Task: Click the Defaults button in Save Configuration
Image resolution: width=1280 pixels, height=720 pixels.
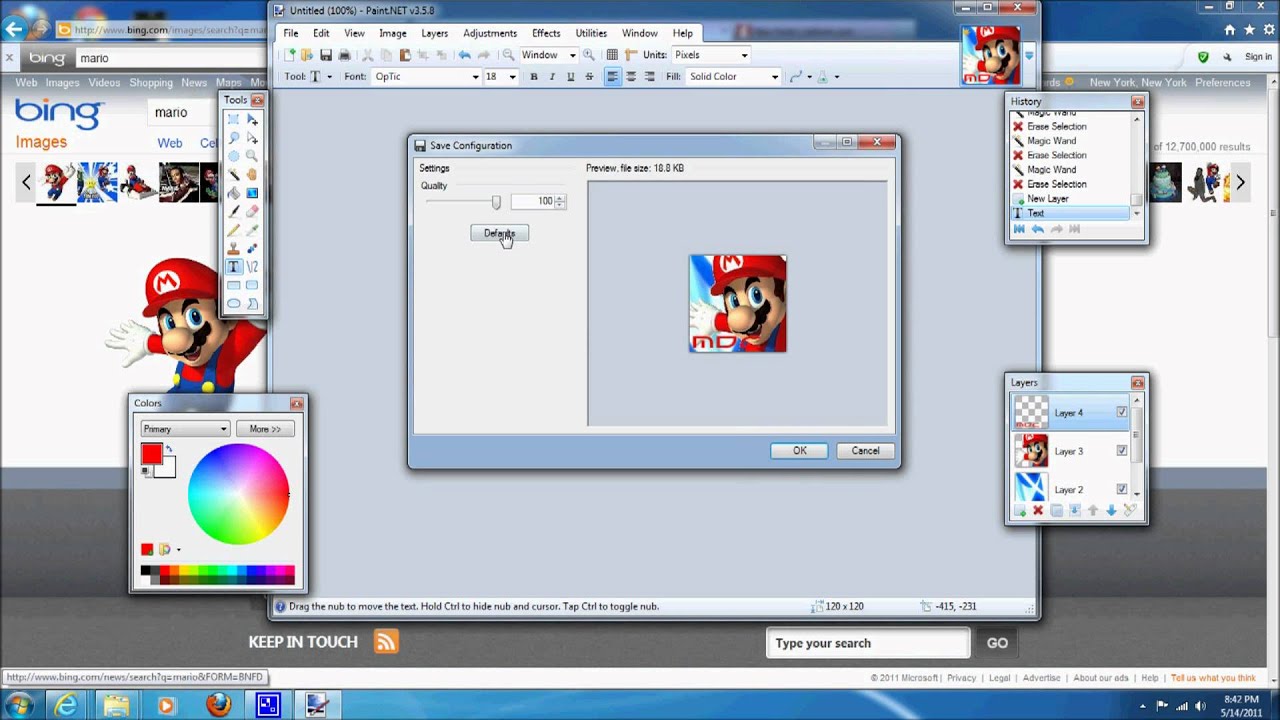Action: (x=499, y=233)
